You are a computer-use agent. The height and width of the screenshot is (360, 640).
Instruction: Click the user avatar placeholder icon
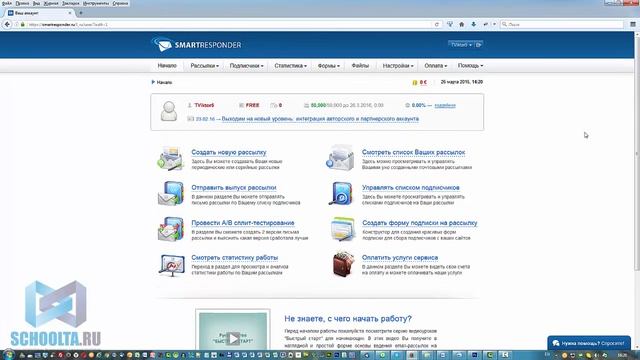pyautogui.click(x=169, y=111)
